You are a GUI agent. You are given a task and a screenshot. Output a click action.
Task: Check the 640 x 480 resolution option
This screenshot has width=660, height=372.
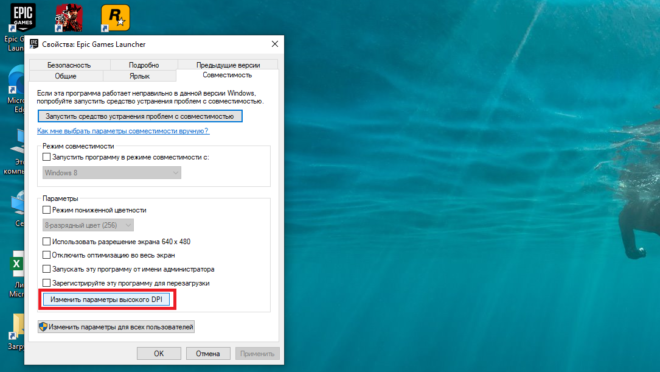point(46,241)
